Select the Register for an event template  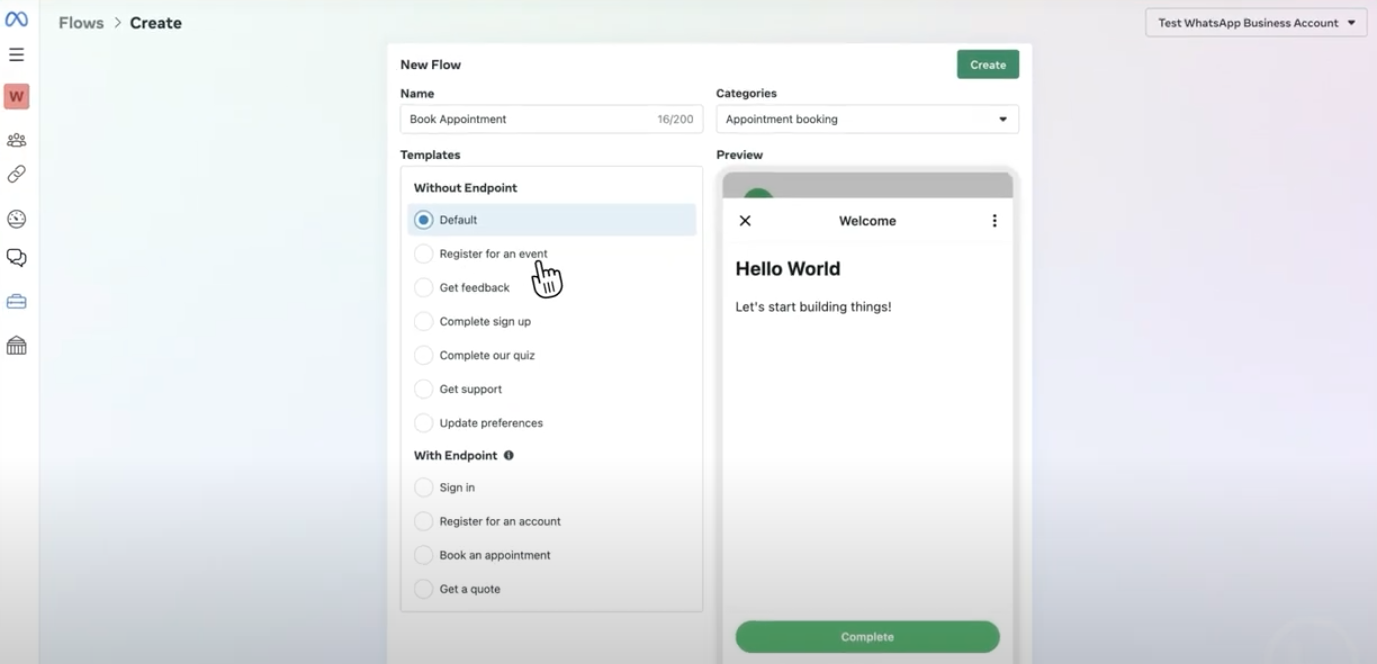click(x=424, y=254)
